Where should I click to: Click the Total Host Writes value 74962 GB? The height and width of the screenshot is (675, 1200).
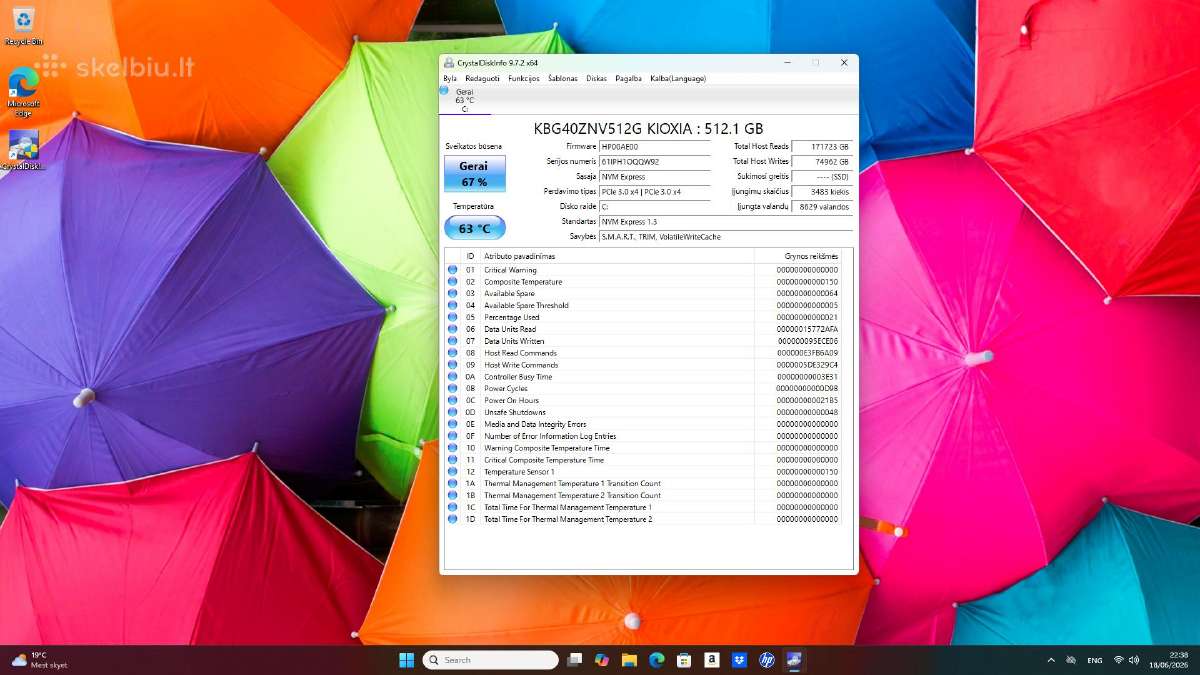point(821,161)
